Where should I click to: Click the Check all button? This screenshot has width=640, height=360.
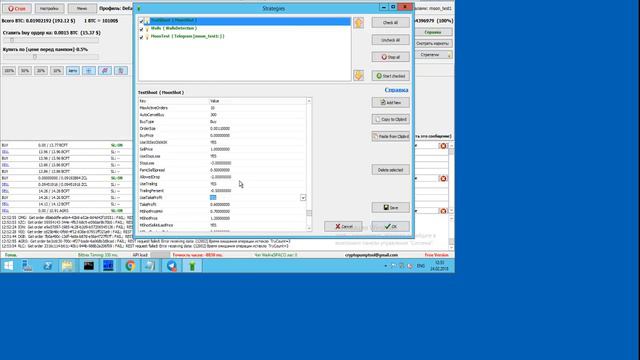[x=390, y=22]
